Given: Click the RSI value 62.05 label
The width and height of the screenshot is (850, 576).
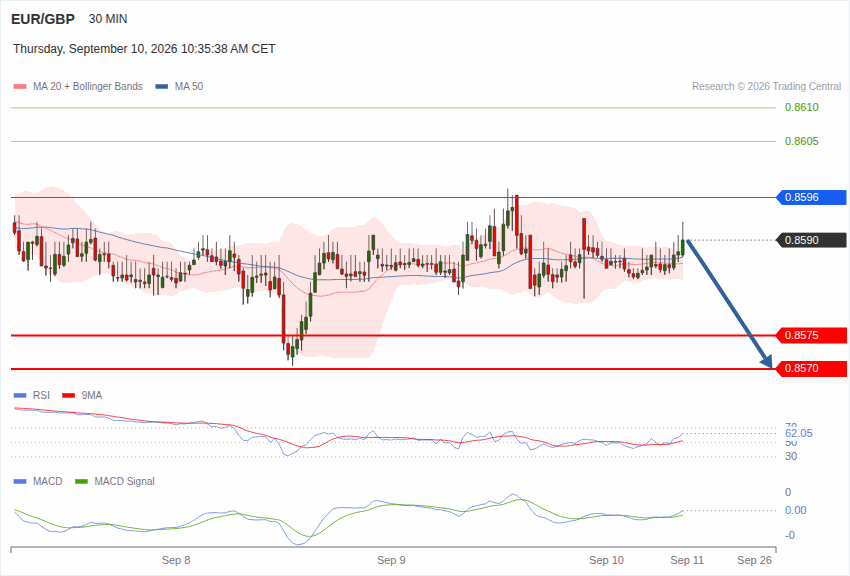Looking at the screenshot, I should click(x=799, y=433).
